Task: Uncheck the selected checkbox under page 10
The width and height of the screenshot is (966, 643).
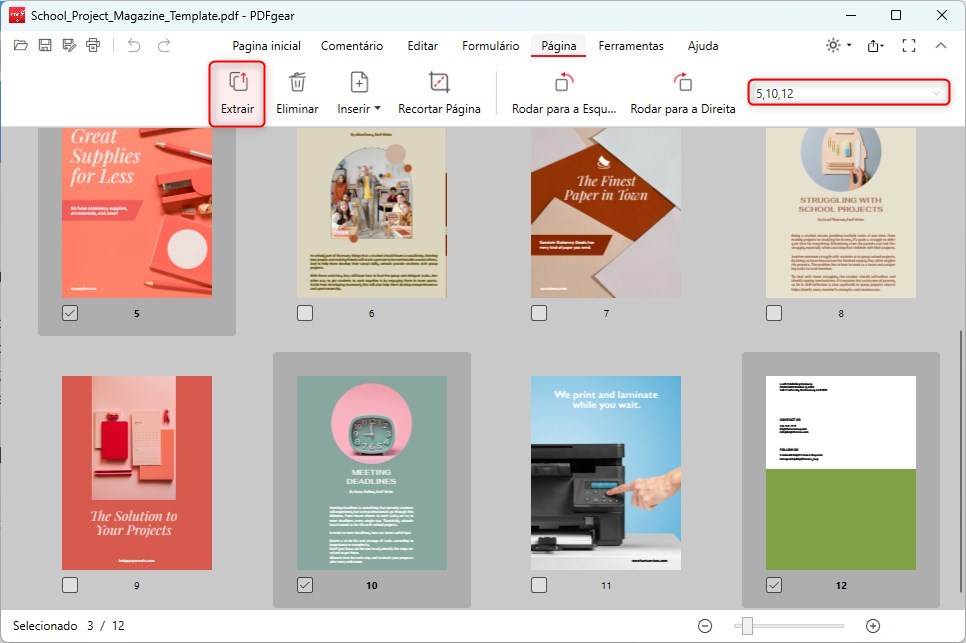Action: 304,585
